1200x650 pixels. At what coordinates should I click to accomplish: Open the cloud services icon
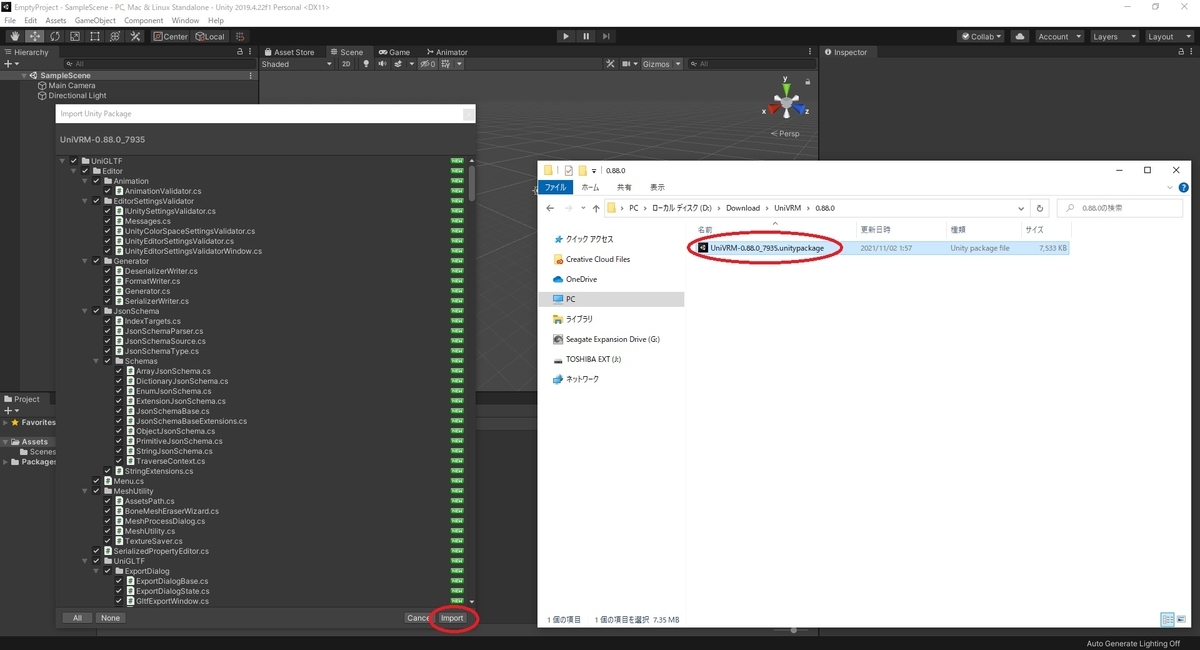(x=1019, y=36)
